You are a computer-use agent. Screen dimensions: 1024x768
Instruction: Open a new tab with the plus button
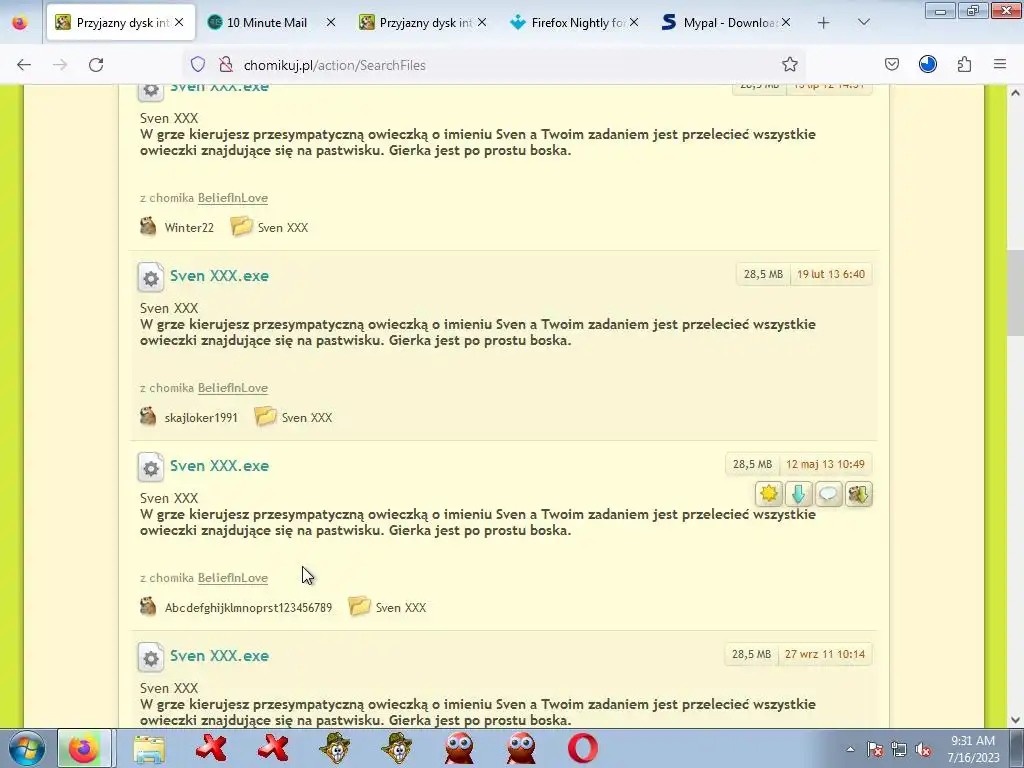coord(824,23)
